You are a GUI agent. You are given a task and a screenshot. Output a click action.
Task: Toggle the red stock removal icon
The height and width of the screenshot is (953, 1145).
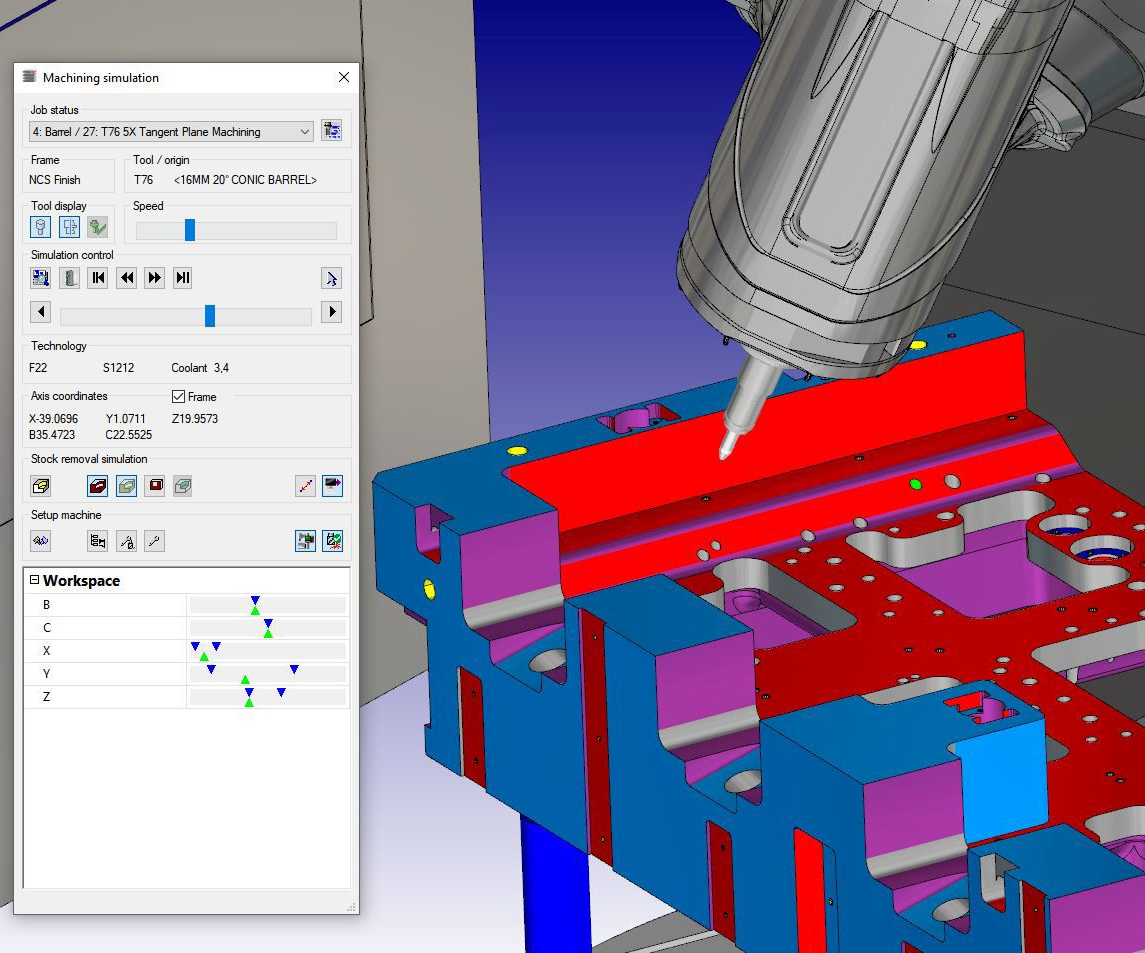[x=98, y=486]
